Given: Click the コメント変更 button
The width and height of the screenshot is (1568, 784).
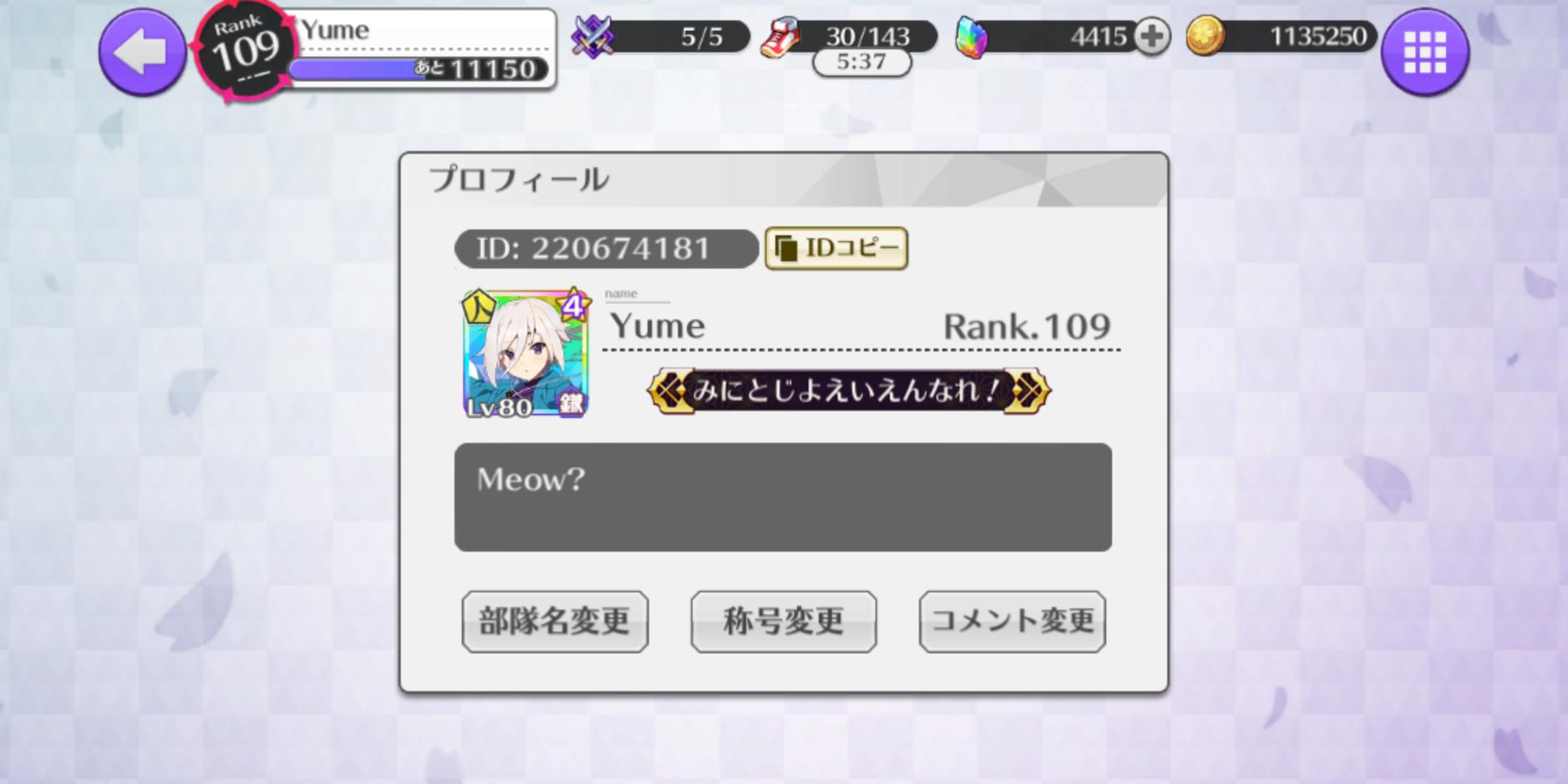Looking at the screenshot, I should tap(1012, 621).
